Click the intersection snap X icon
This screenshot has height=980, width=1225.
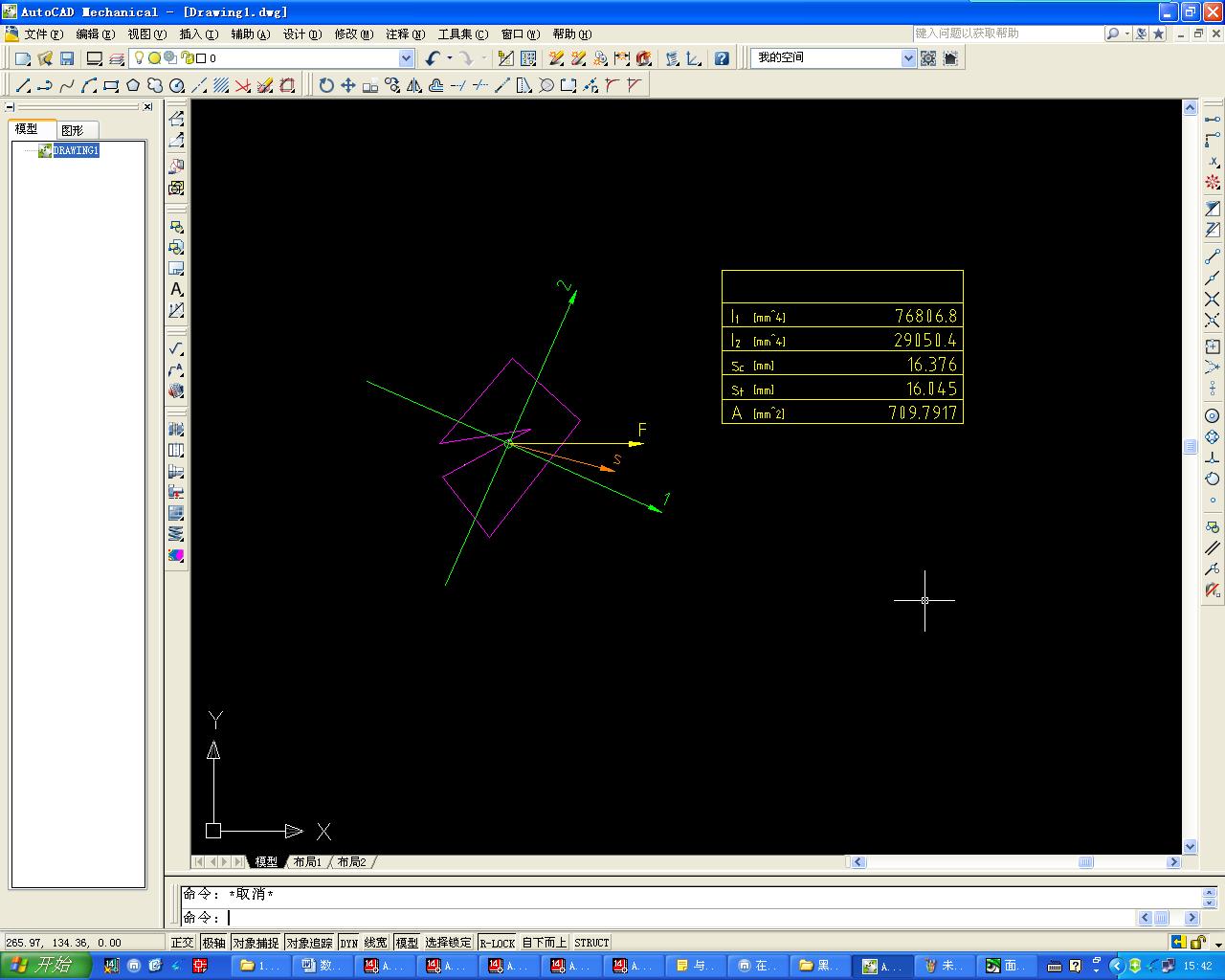[1213, 300]
